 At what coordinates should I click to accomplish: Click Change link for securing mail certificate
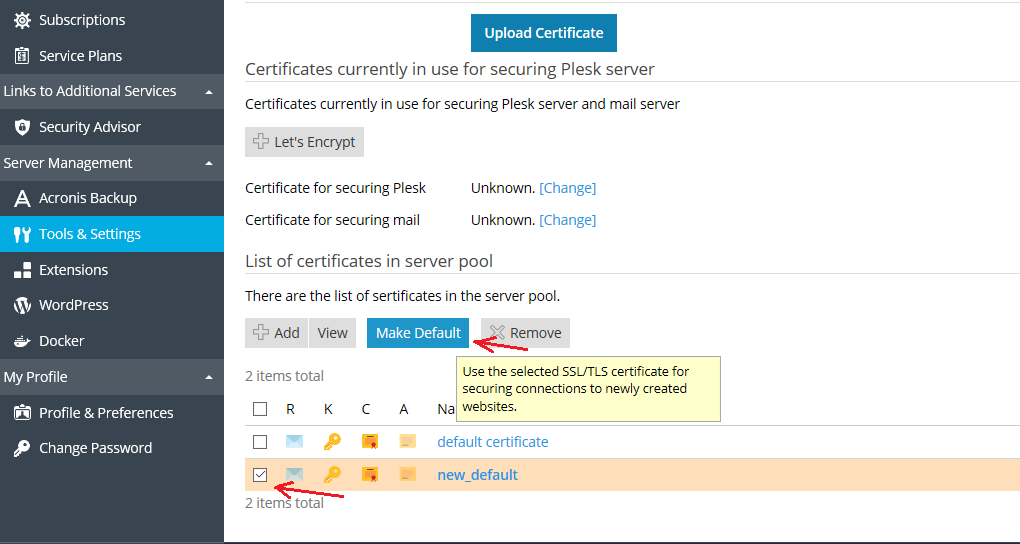coord(567,220)
